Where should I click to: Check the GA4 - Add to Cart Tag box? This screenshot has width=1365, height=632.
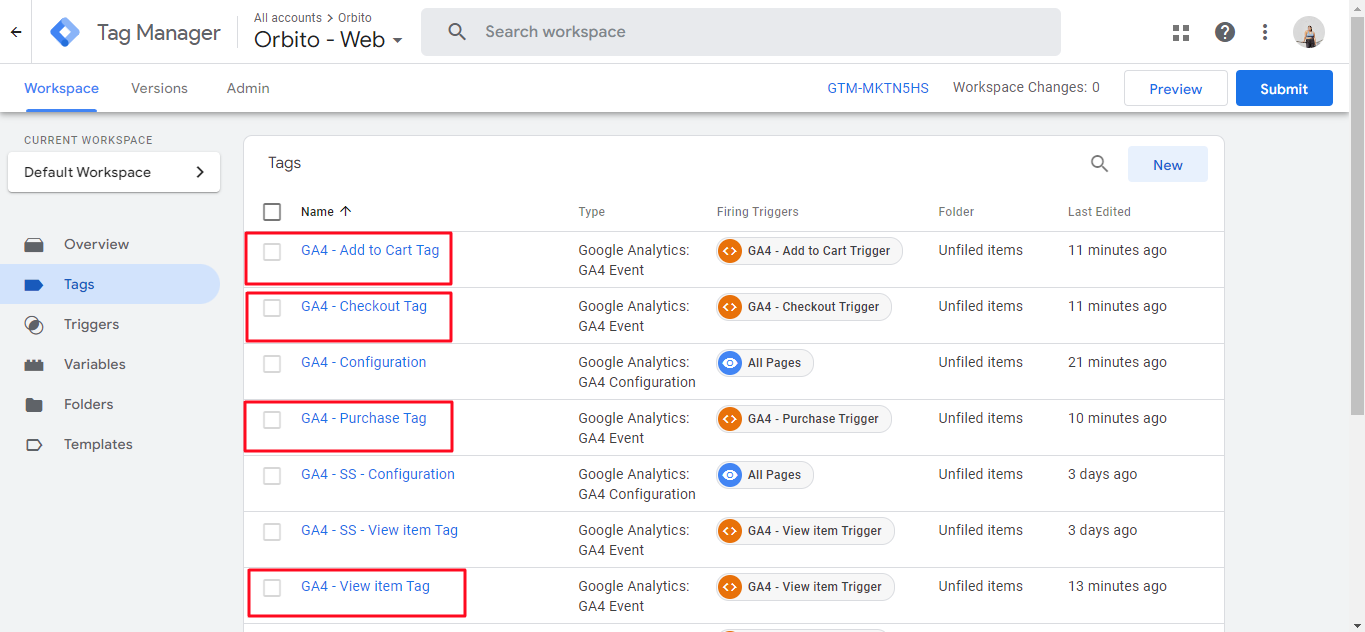point(272,251)
